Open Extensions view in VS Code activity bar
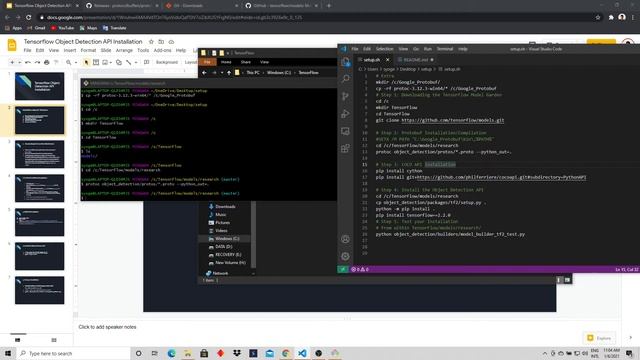The height and width of the screenshot is (360, 640). click(x=345, y=149)
